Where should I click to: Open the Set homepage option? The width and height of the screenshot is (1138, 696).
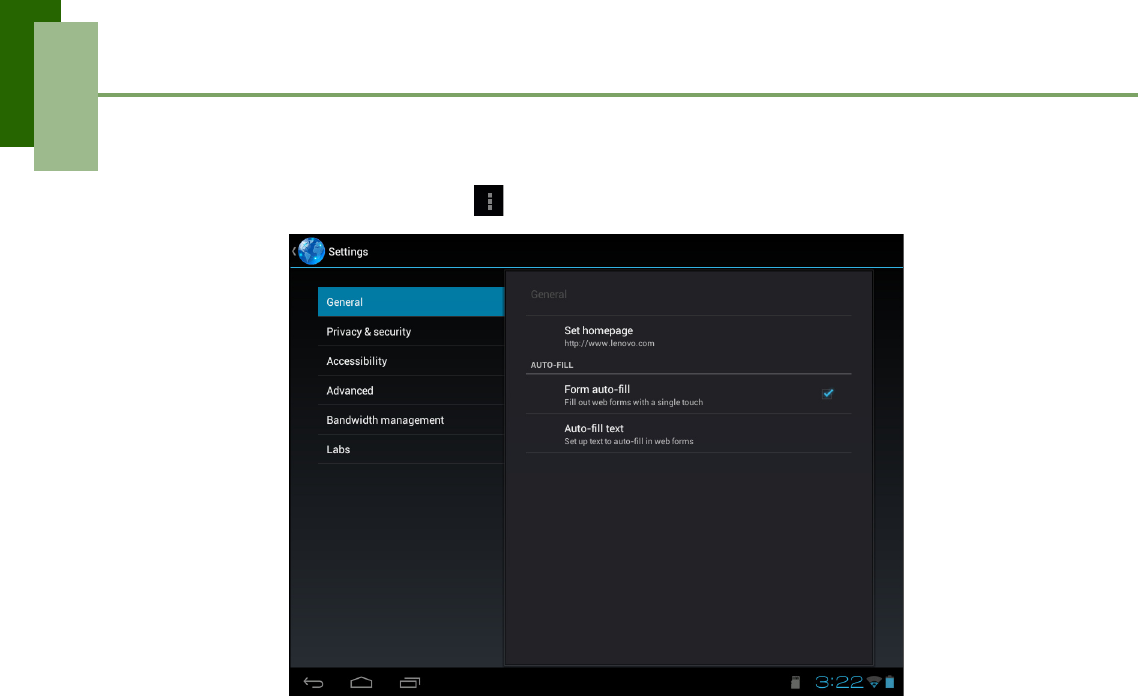tap(688, 335)
